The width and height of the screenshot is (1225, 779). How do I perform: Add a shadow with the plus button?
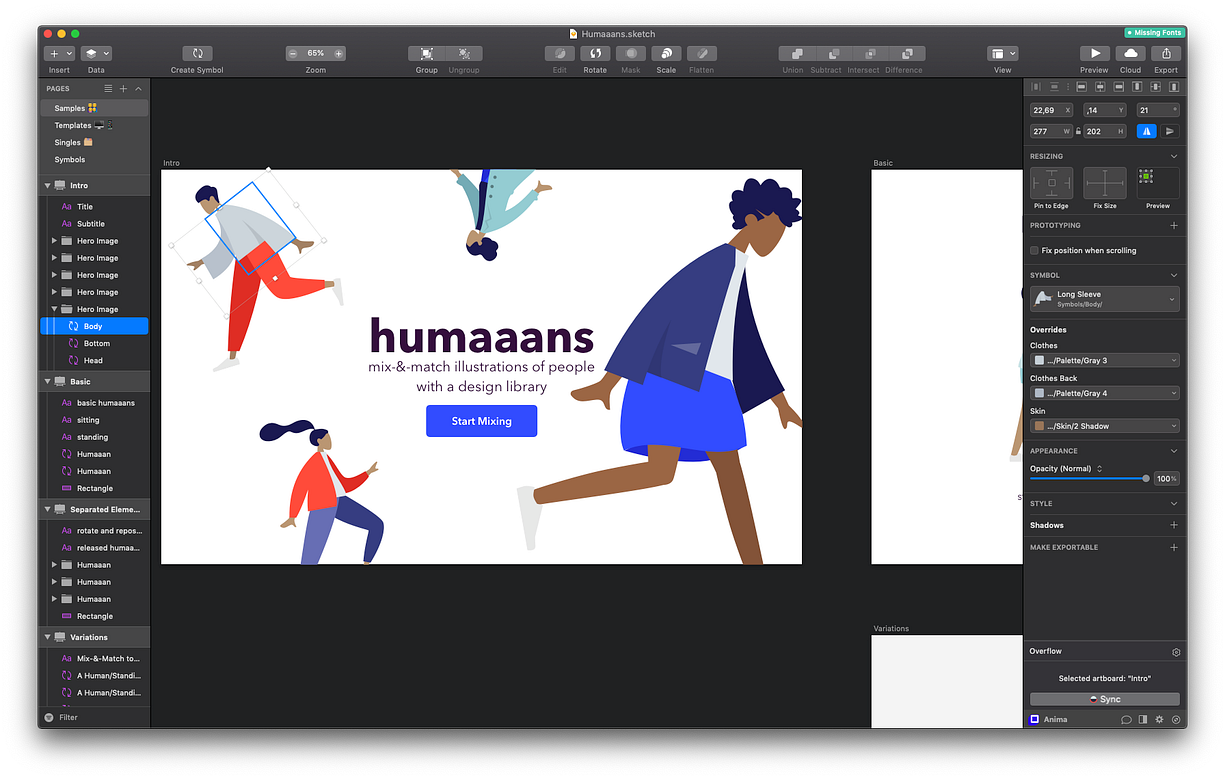pos(1174,525)
